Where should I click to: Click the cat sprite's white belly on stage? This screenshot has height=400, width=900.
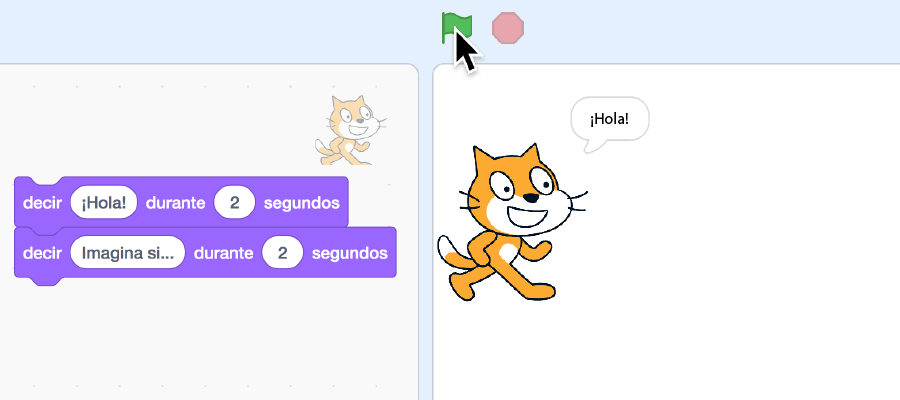(507, 253)
